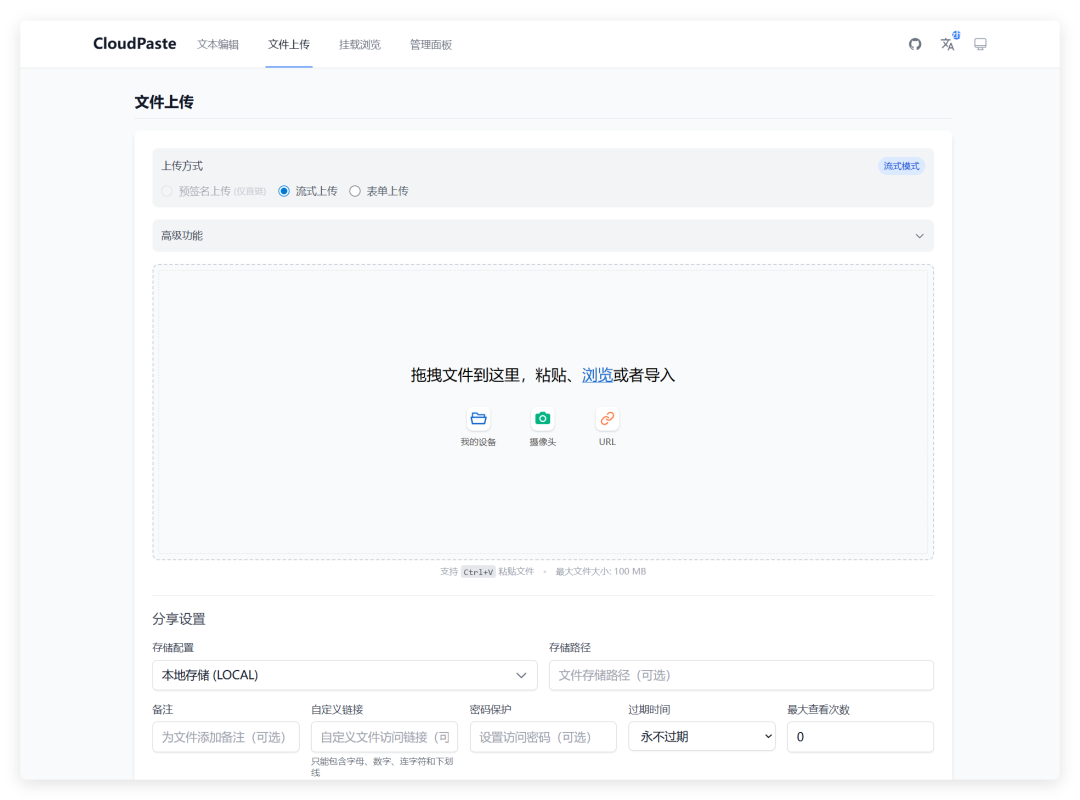The height and width of the screenshot is (800, 1080).
Task: Click the language switcher icon
Action: [947, 44]
